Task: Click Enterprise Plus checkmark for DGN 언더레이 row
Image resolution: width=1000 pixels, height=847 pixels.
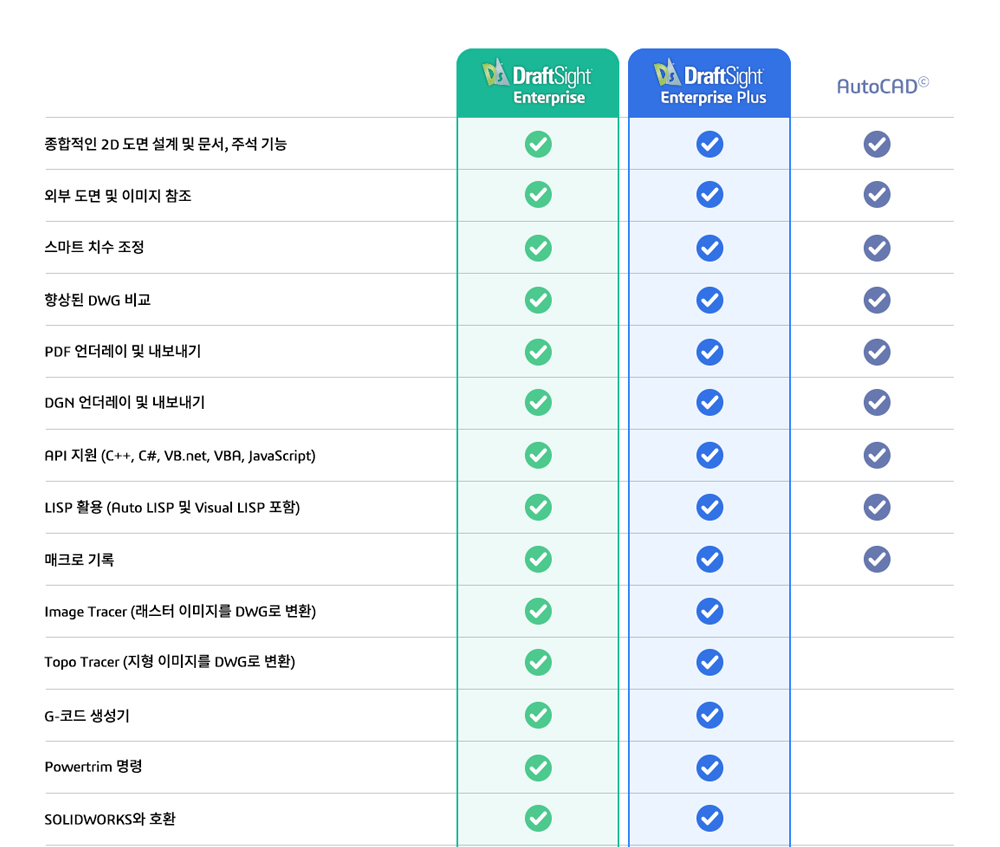Action: pyautogui.click(x=710, y=402)
